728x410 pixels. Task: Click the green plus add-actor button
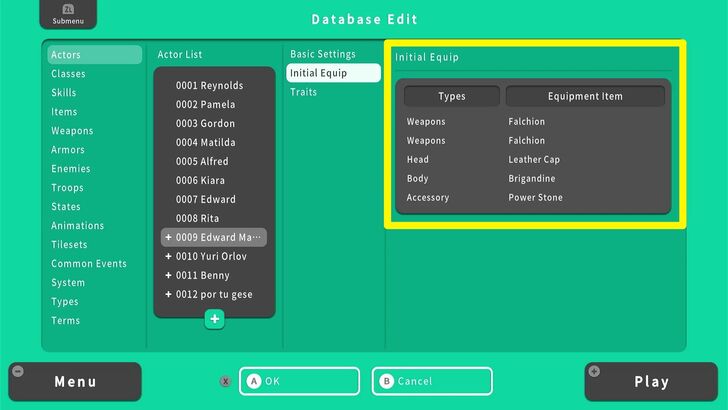pos(214,319)
